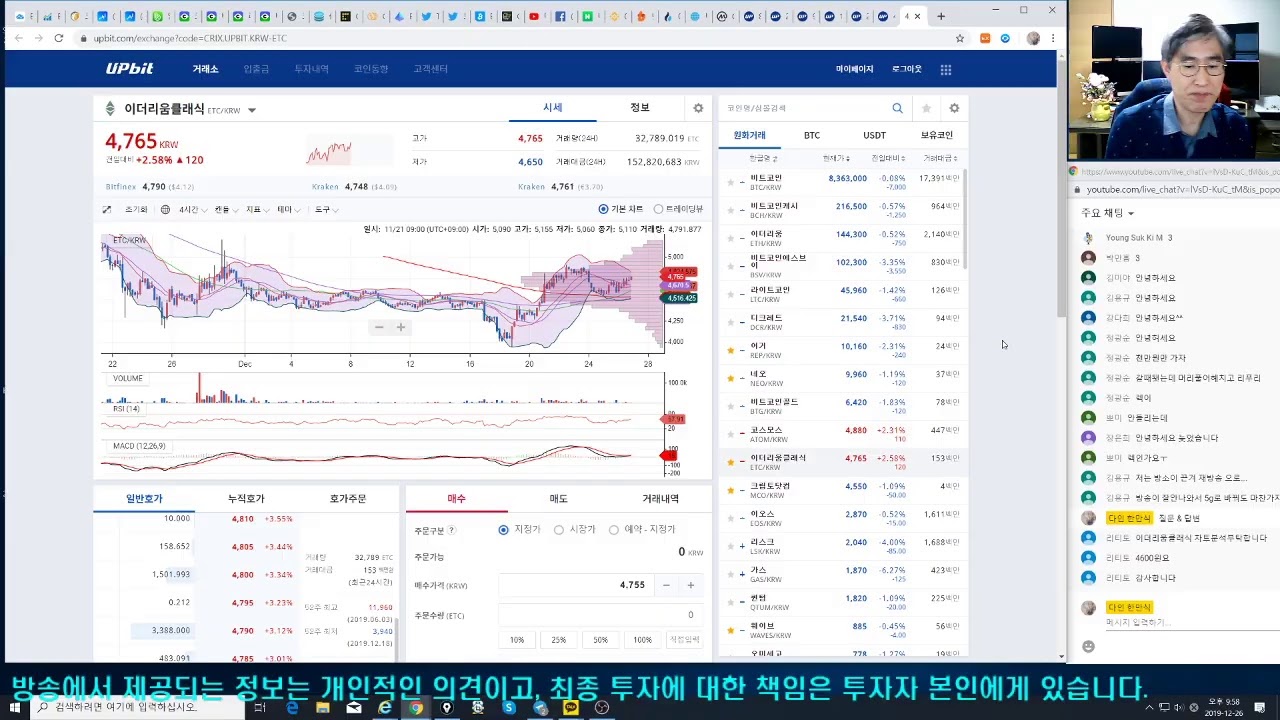
Task: Sort coin list by 현재가 column
Action: click(x=836, y=158)
